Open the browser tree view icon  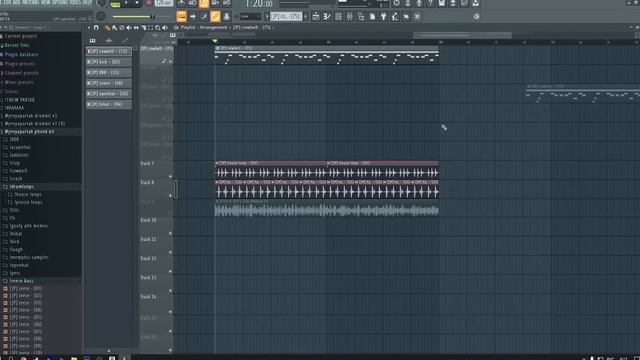(361, 17)
